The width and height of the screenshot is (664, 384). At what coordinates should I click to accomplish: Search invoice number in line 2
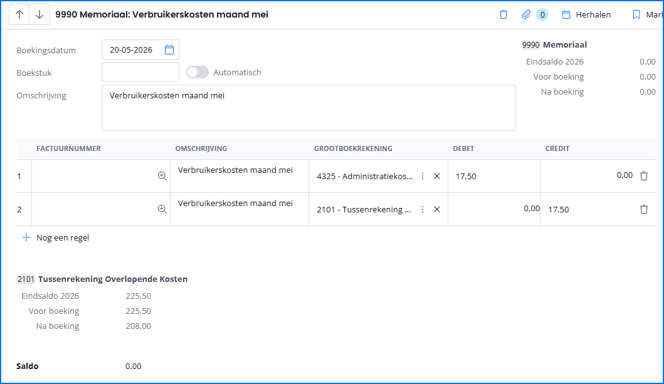(x=162, y=209)
